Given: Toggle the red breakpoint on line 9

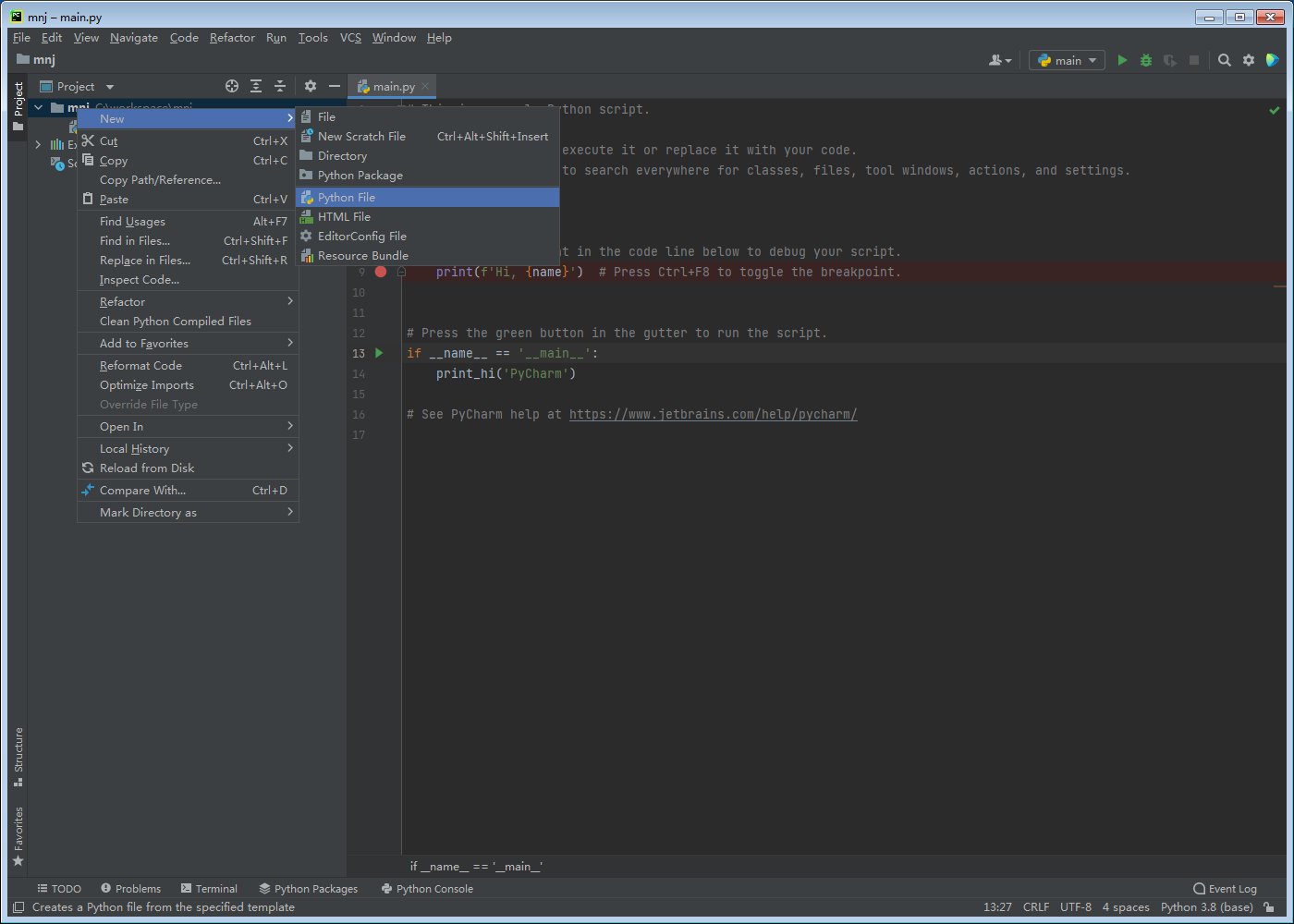Looking at the screenshot, I should coord(380,272).
